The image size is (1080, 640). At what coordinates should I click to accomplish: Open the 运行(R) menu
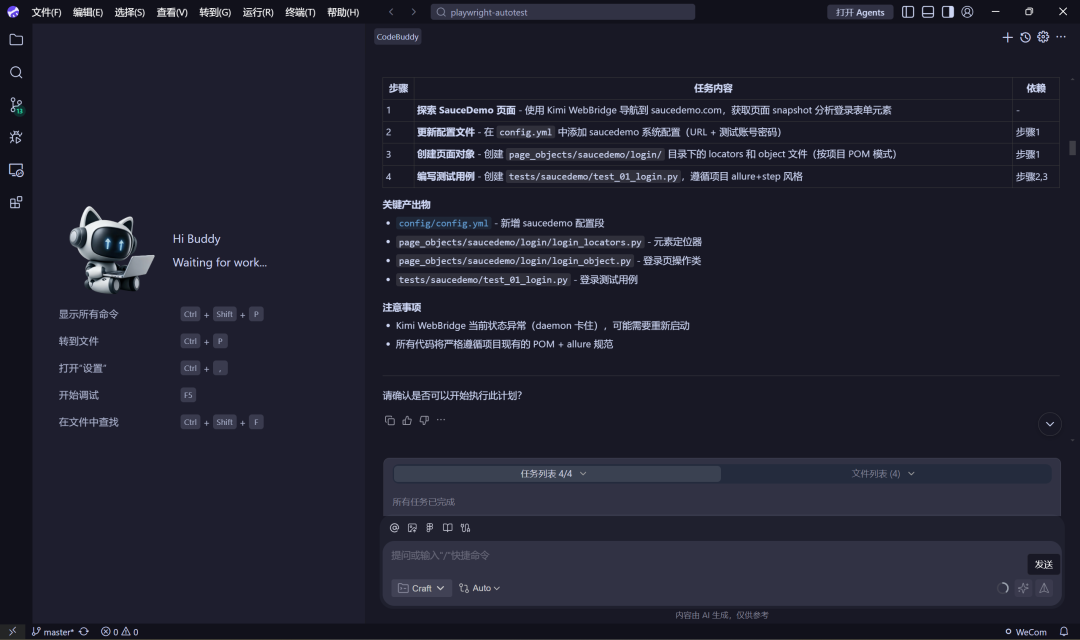click(258, 12)
